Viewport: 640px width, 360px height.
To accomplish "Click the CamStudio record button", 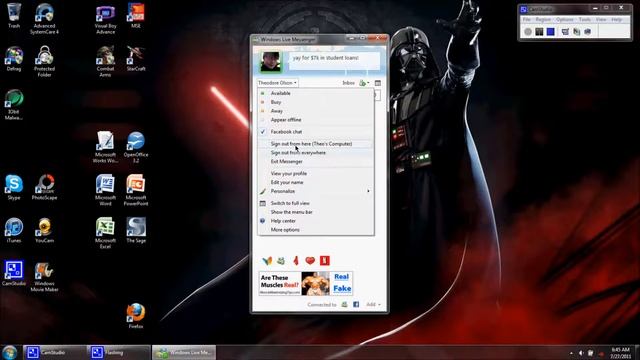I will tap(528, 31).
